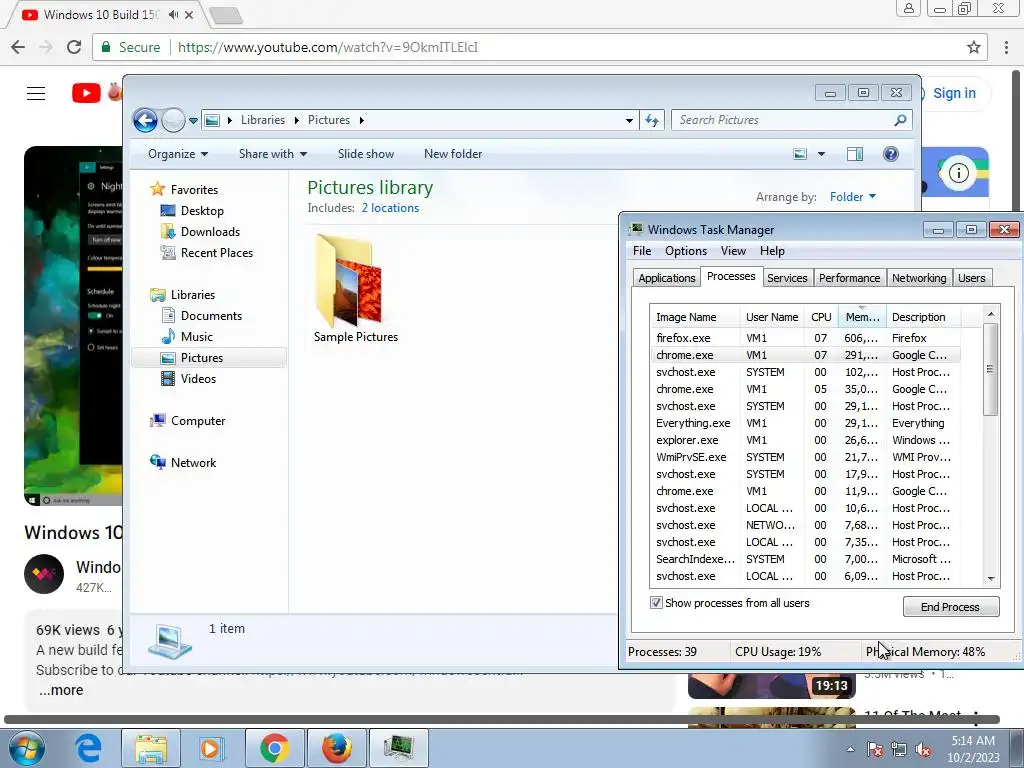Click the network tray icon

[899, 749]
